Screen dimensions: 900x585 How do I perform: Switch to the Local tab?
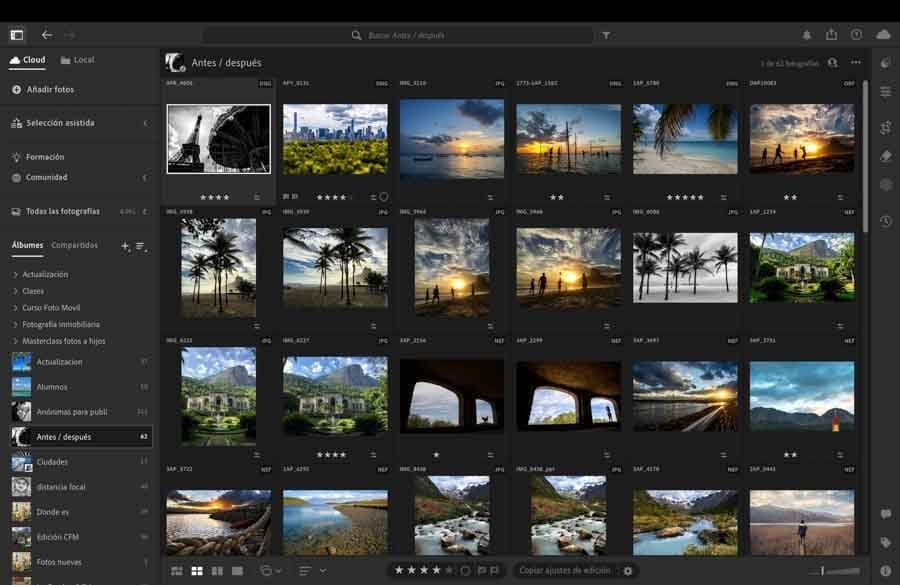tap(77, 60)
